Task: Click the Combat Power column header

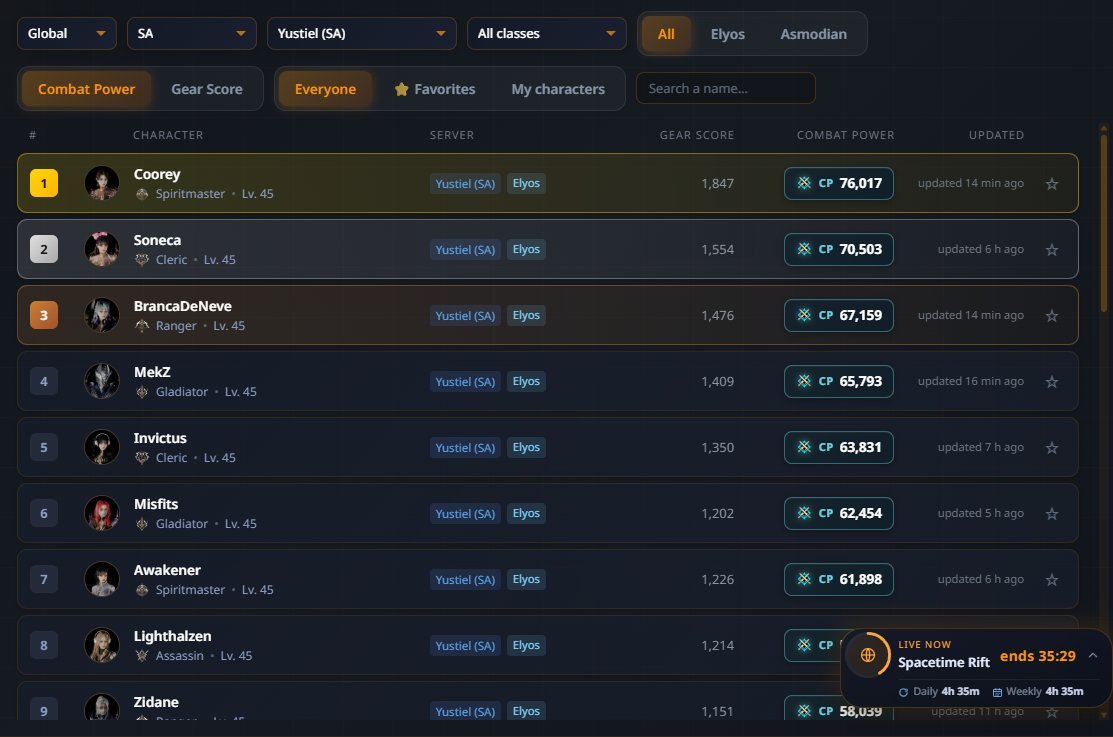Action: (x=845, y=135)
